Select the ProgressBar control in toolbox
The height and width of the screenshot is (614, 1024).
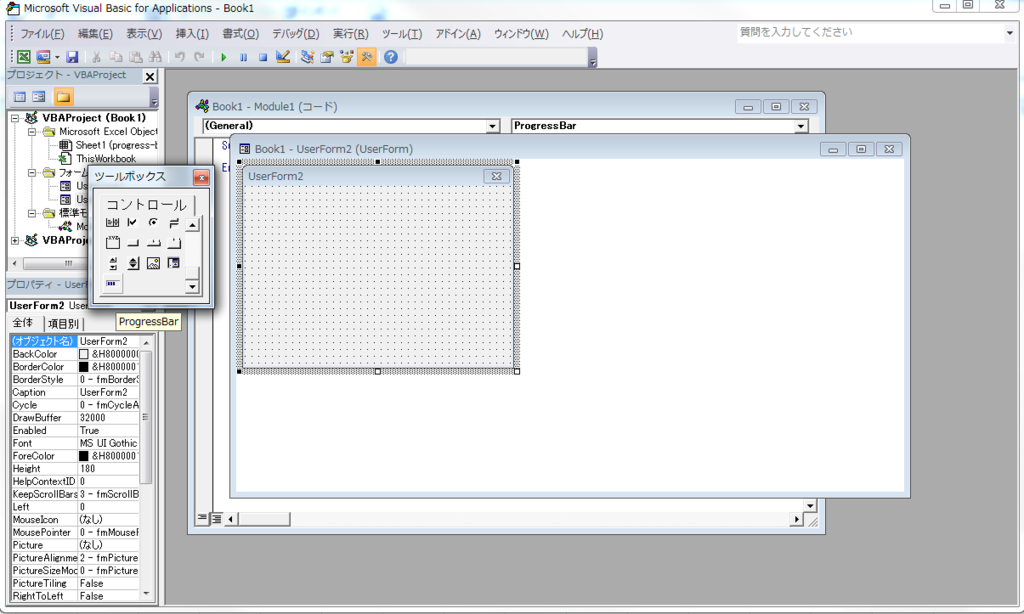(112, 284)
